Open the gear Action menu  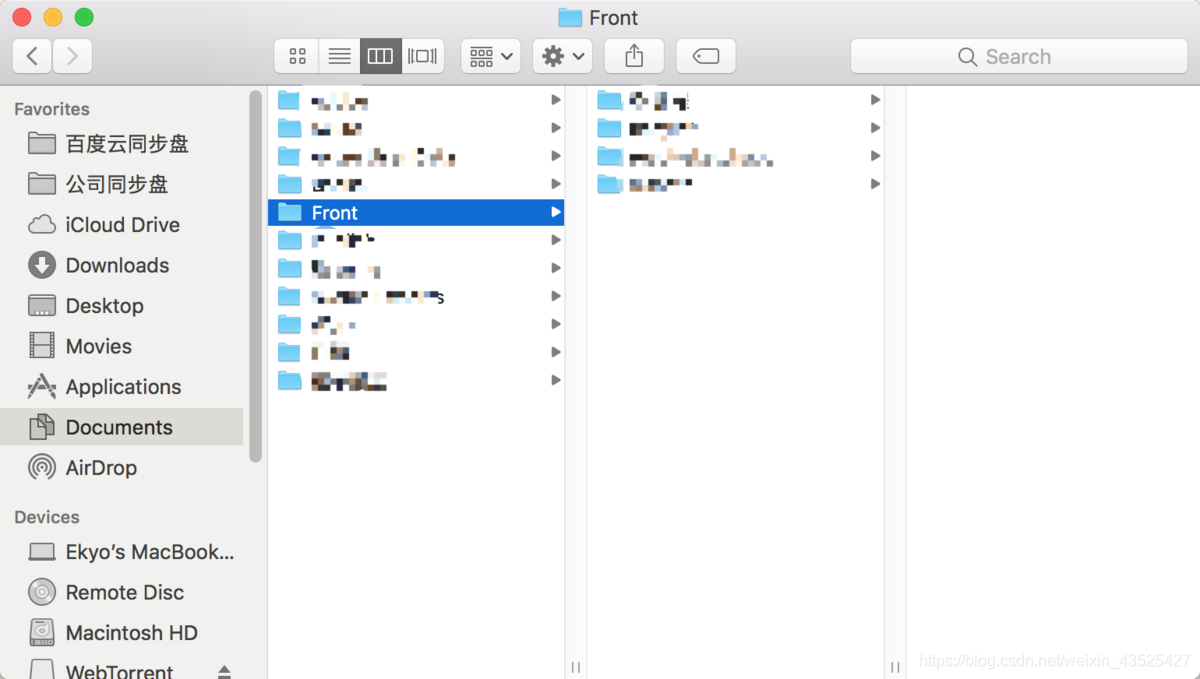562,56
